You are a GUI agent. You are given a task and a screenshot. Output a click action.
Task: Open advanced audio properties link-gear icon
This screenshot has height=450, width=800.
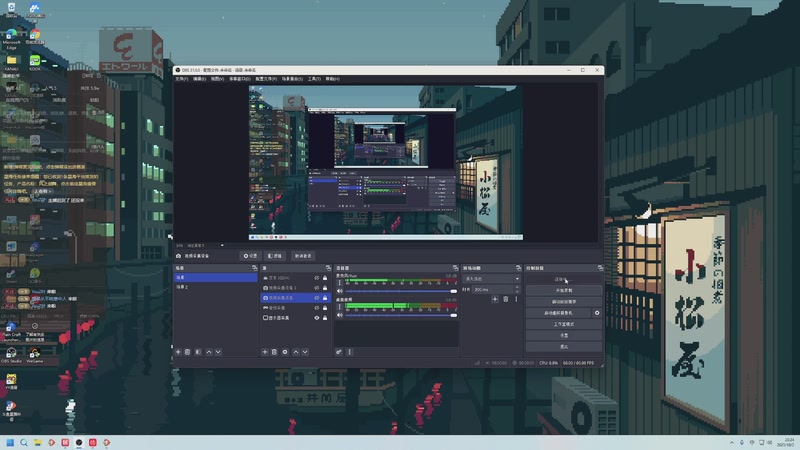[339, 352]
